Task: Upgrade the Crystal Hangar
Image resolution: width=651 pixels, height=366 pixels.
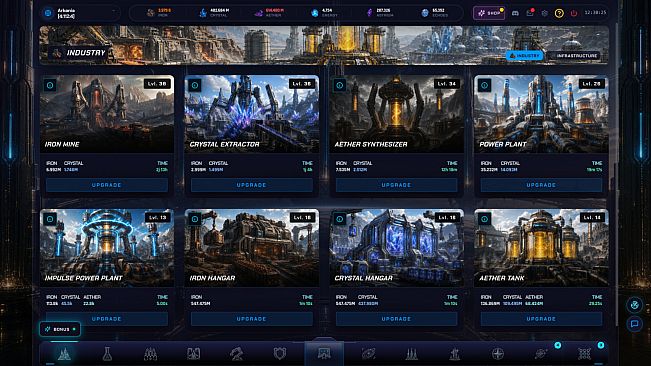Action: pos(396,319)
